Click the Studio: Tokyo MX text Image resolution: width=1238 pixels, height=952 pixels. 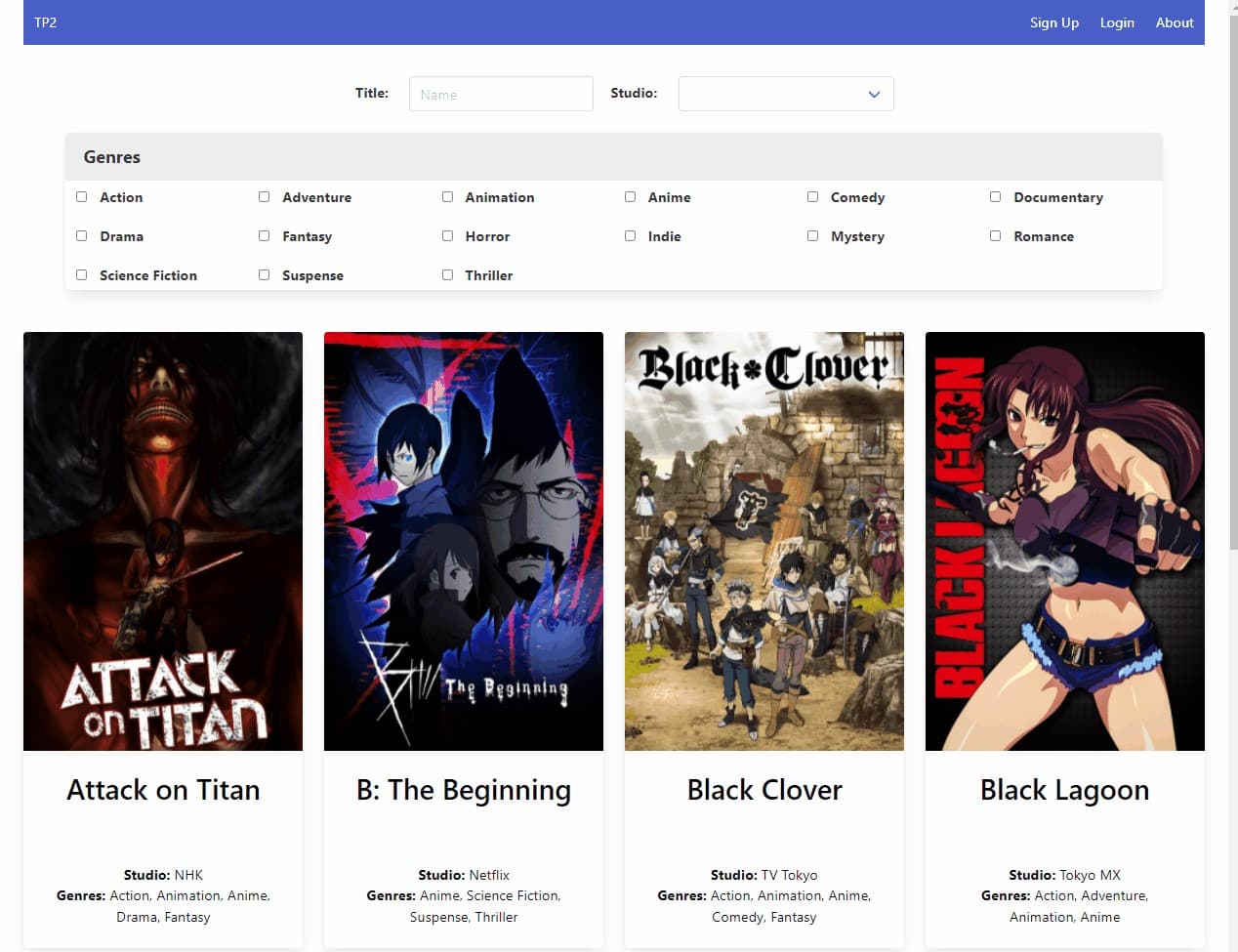coord(1065,875)
